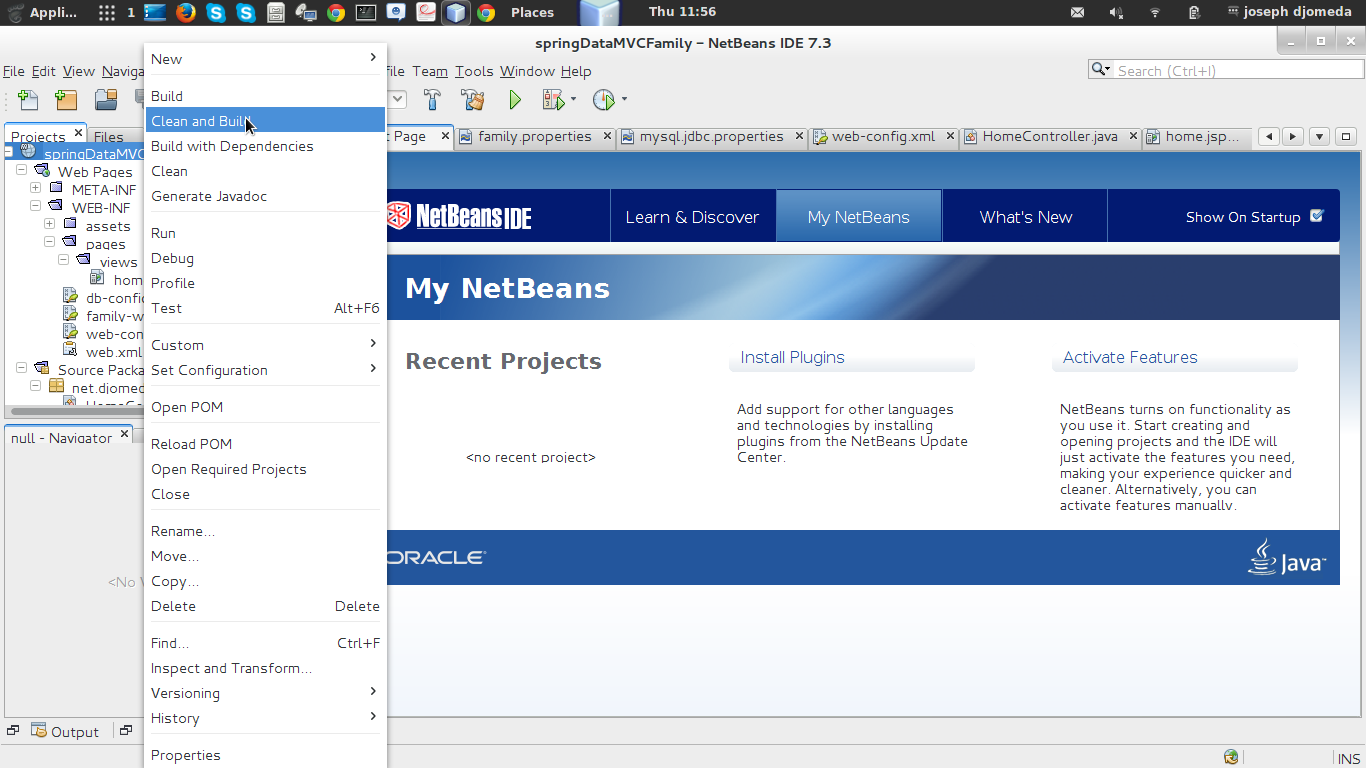This screenshot has height=768, width=1366.
Task: Click the Build Project hammer icon
Action: point(432,100)
